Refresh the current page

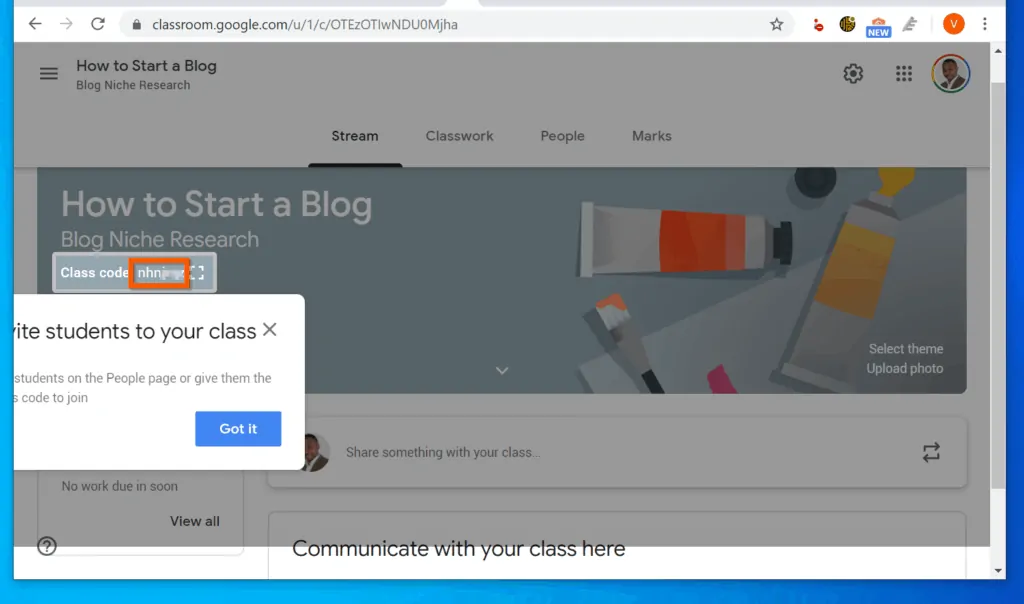(x=97, y=23)
